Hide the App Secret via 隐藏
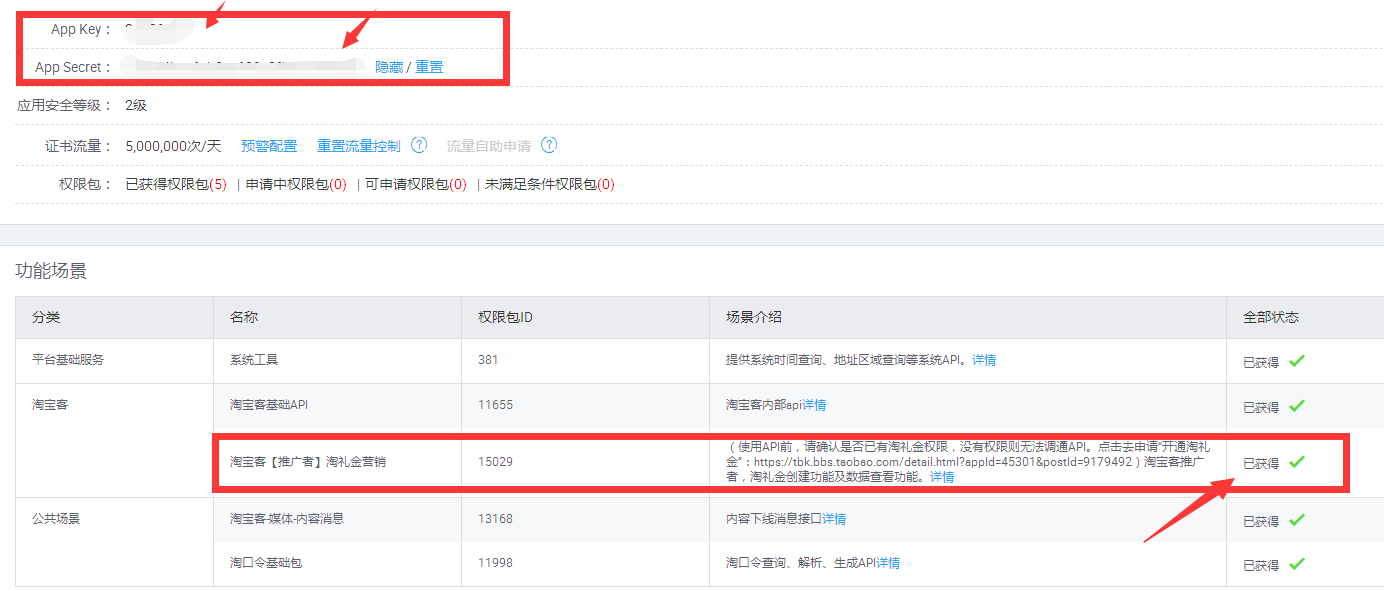 (389, 67)
